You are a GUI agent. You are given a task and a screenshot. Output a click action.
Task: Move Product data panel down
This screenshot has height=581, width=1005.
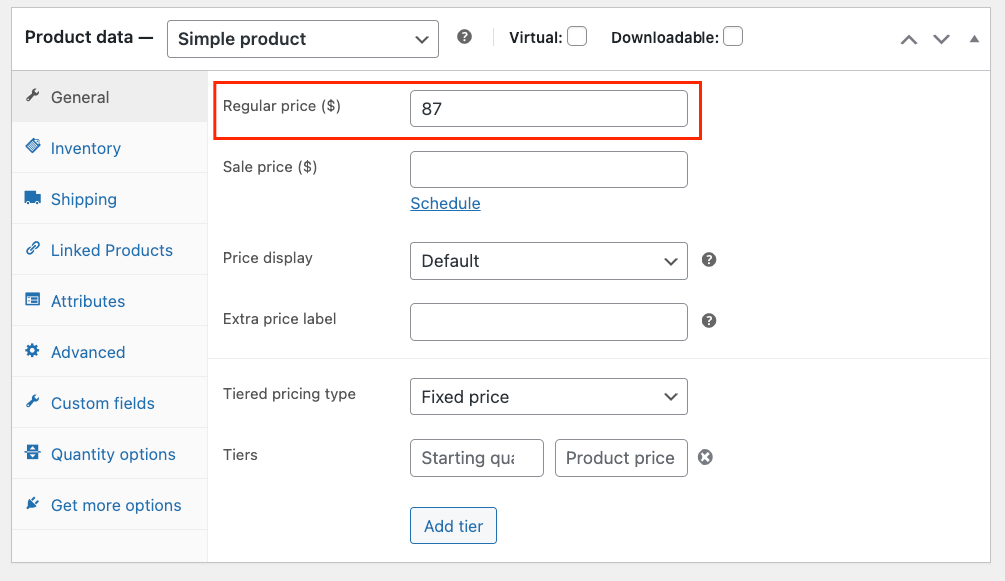[x=941, y=40]
